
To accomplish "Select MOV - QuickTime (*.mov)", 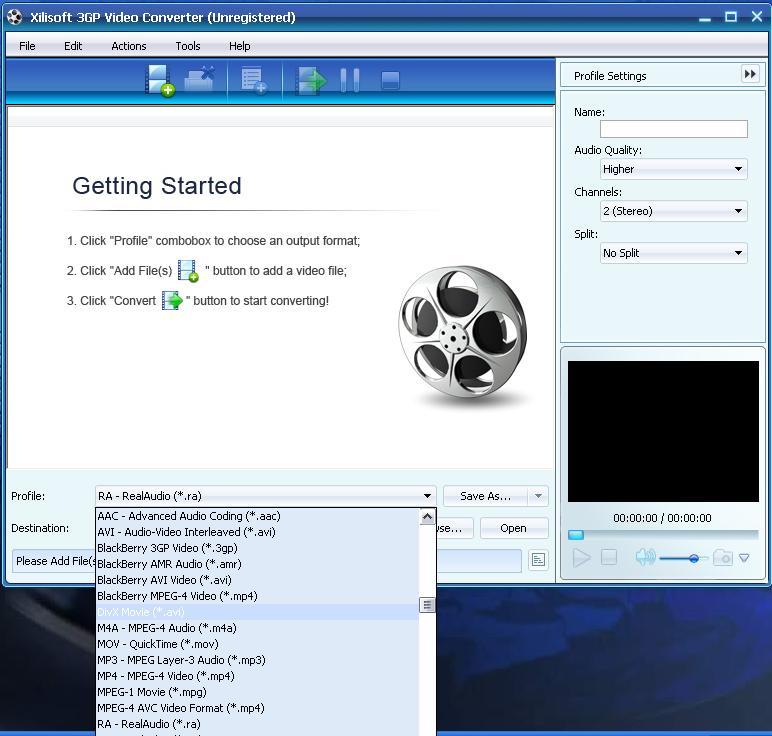I will pos(257,644).
